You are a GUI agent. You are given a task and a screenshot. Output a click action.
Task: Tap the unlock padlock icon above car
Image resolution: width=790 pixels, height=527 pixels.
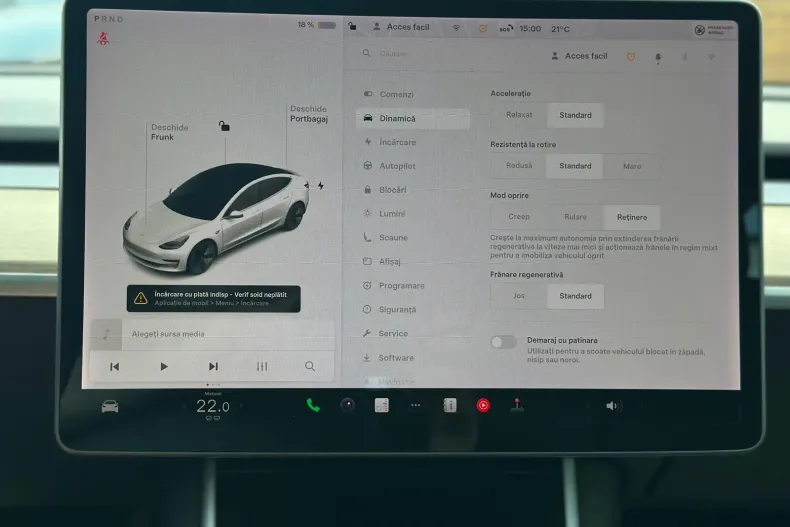(x=224, y=125)
